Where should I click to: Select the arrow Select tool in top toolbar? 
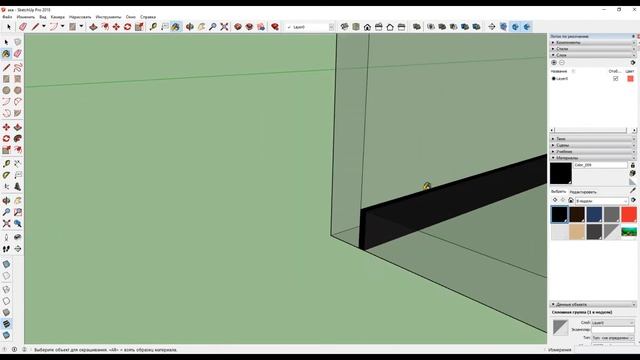click(9, 27)
